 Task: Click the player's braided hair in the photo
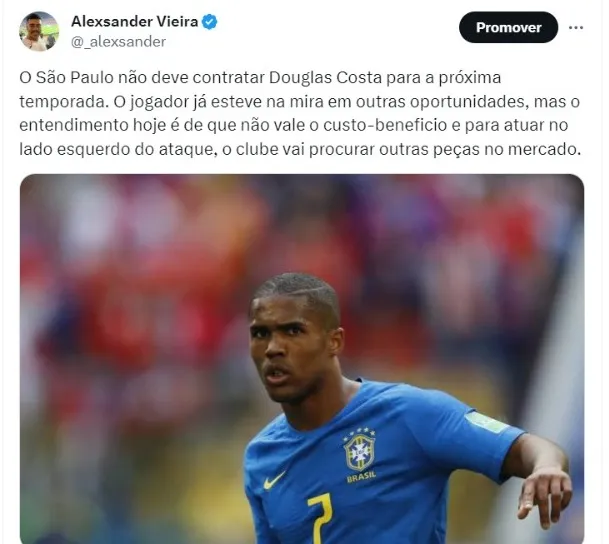297,289
